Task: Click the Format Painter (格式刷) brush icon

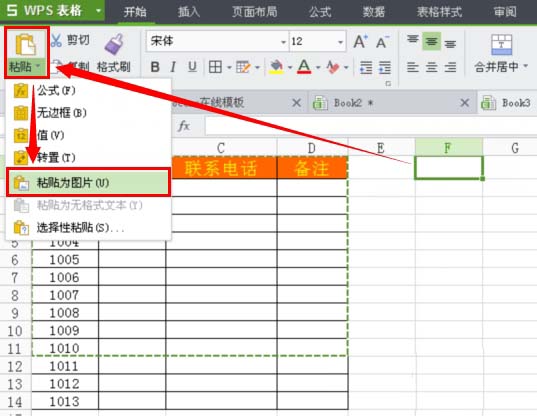Action: click(114, 45)
